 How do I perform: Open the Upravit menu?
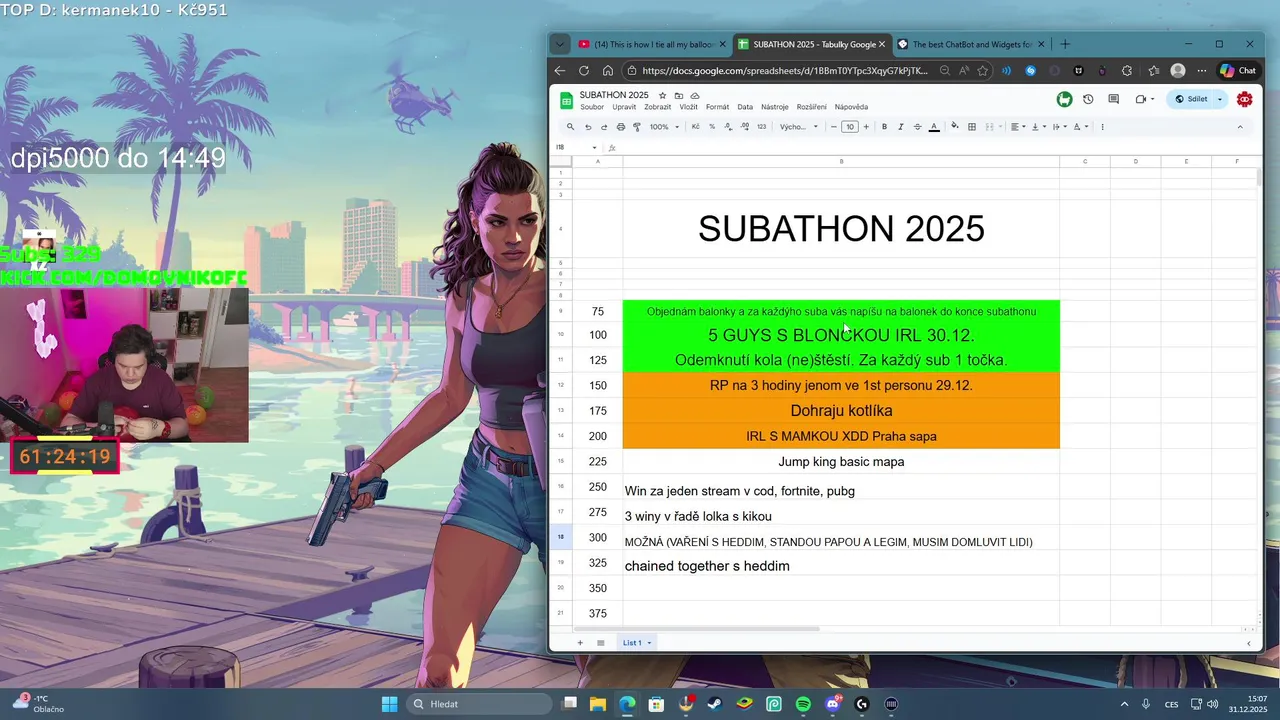tap(624, 107)
